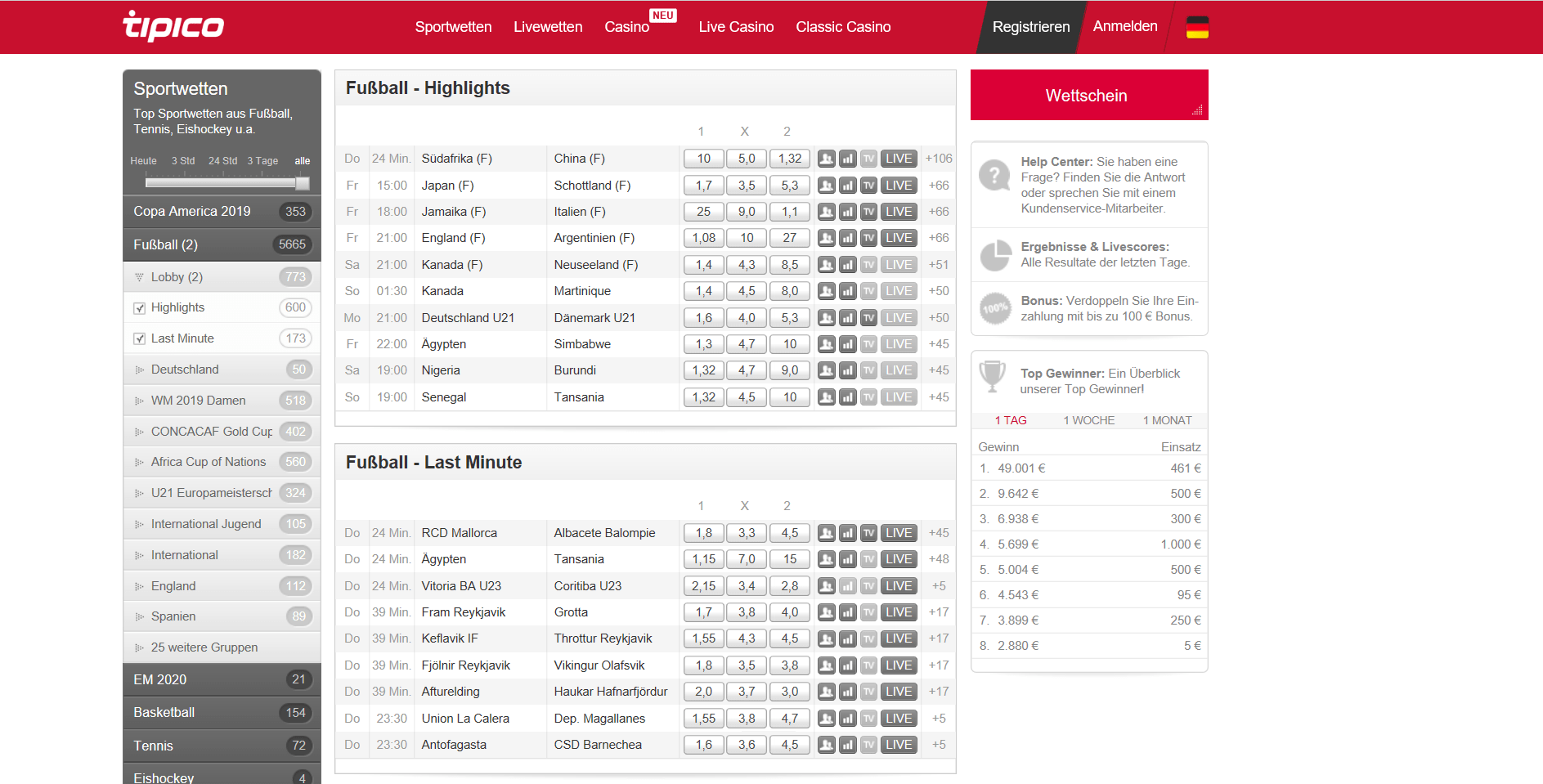Click the Registrieren button
This screenshot has height=784, width=1543.
[x=1030, y=27]
